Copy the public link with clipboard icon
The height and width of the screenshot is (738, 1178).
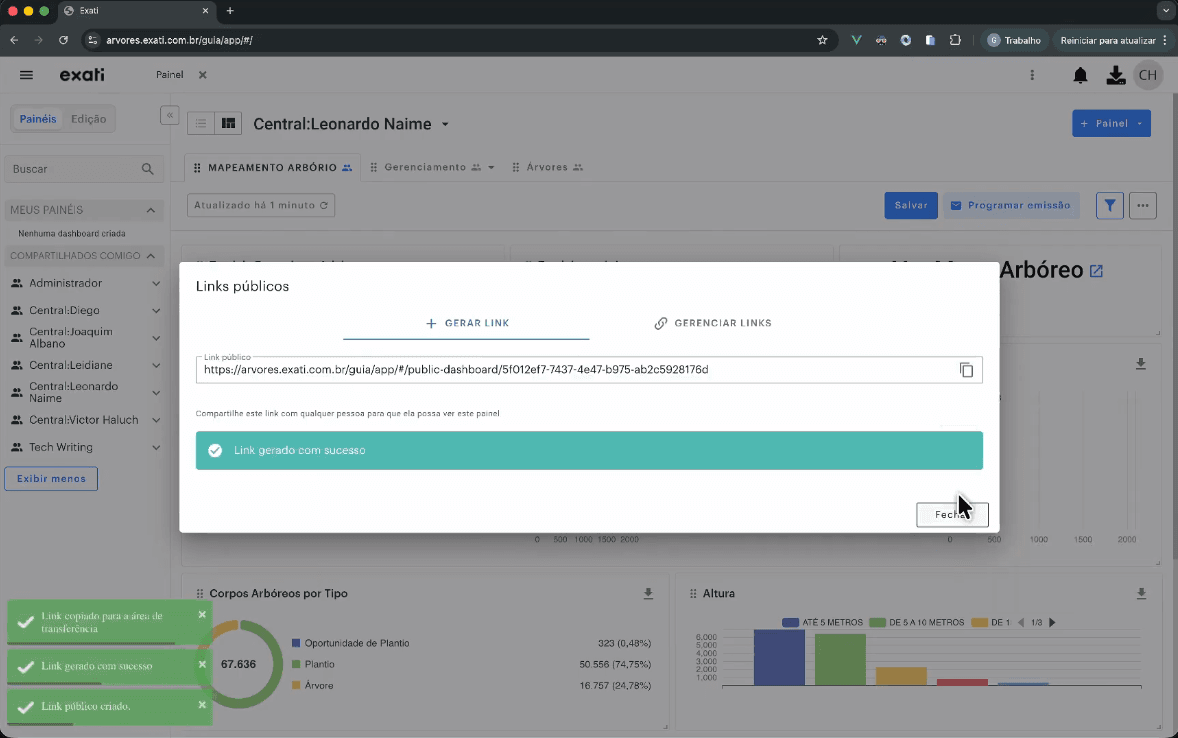pos(966,370)
